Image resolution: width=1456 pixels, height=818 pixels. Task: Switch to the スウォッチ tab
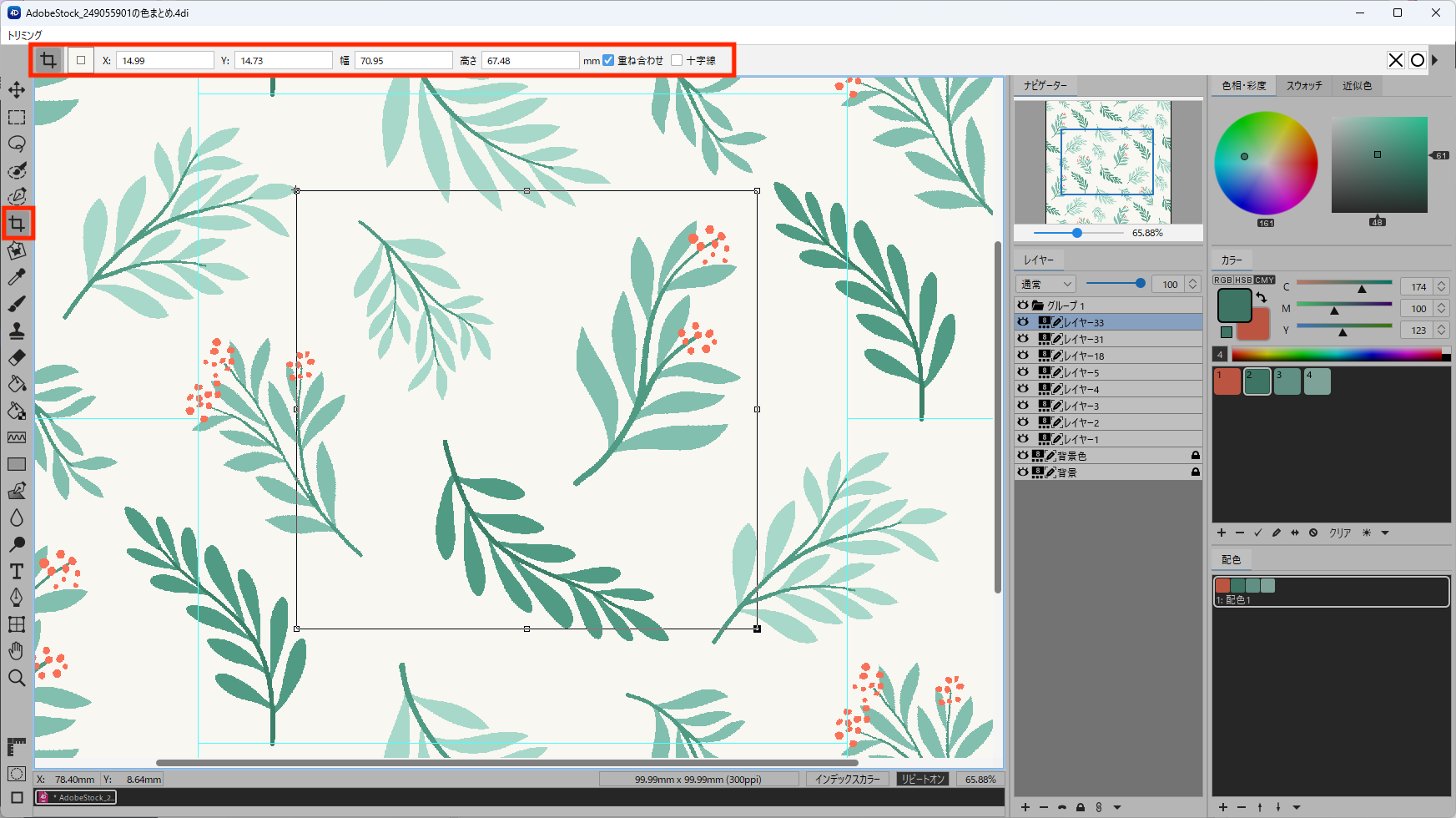tap(1304, 86)
